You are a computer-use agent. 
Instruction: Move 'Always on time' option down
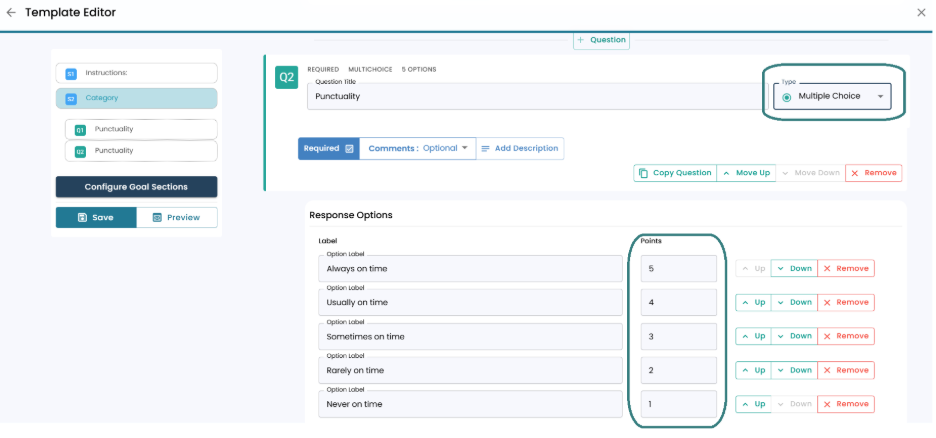pos(794,269)
